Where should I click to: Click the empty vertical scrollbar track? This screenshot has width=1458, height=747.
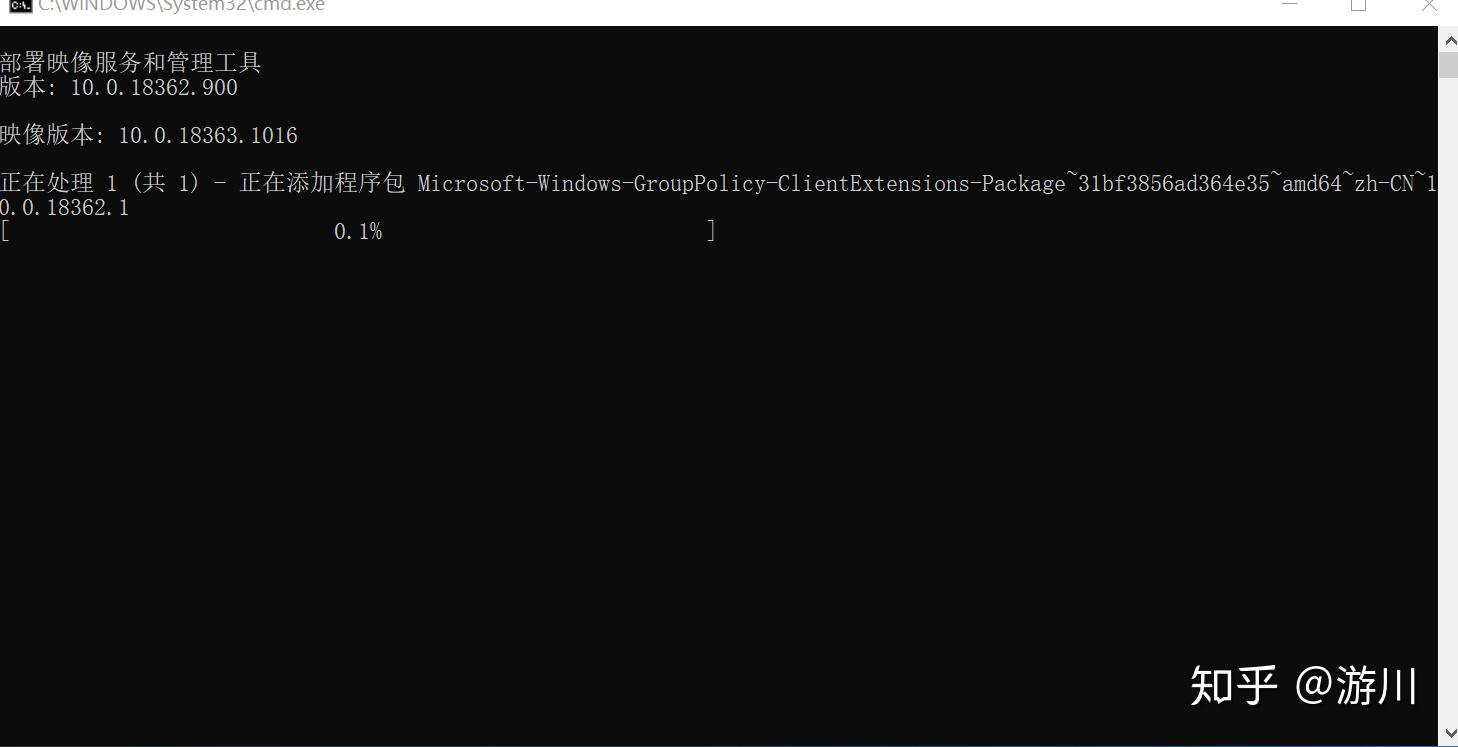pos(1448,400)
